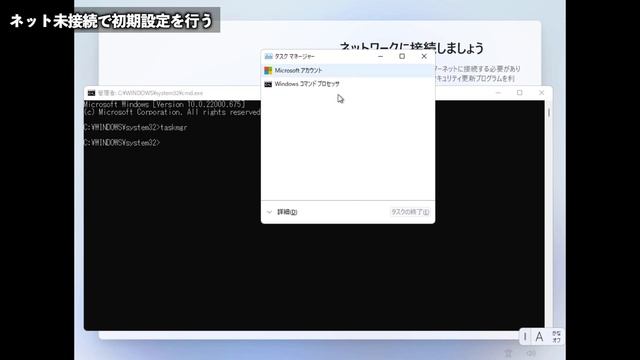Close the Task Manager window
This screenshot has width=640, height=360.
click(x=424, y=56)
